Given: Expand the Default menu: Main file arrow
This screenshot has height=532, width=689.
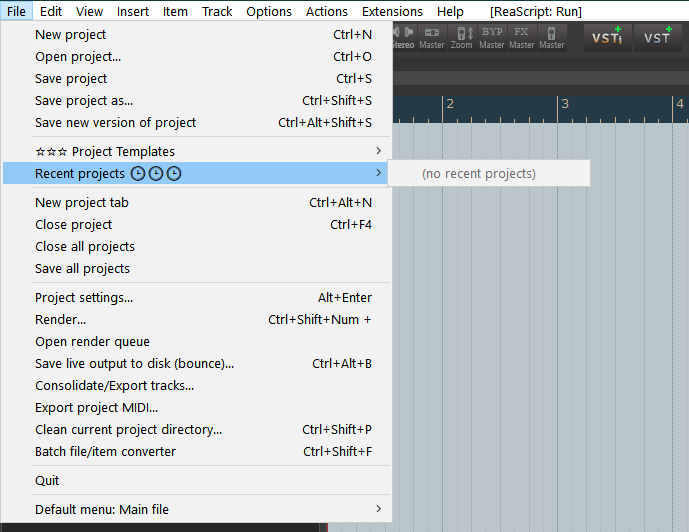Looking at the screenshot, I should 378,509.
